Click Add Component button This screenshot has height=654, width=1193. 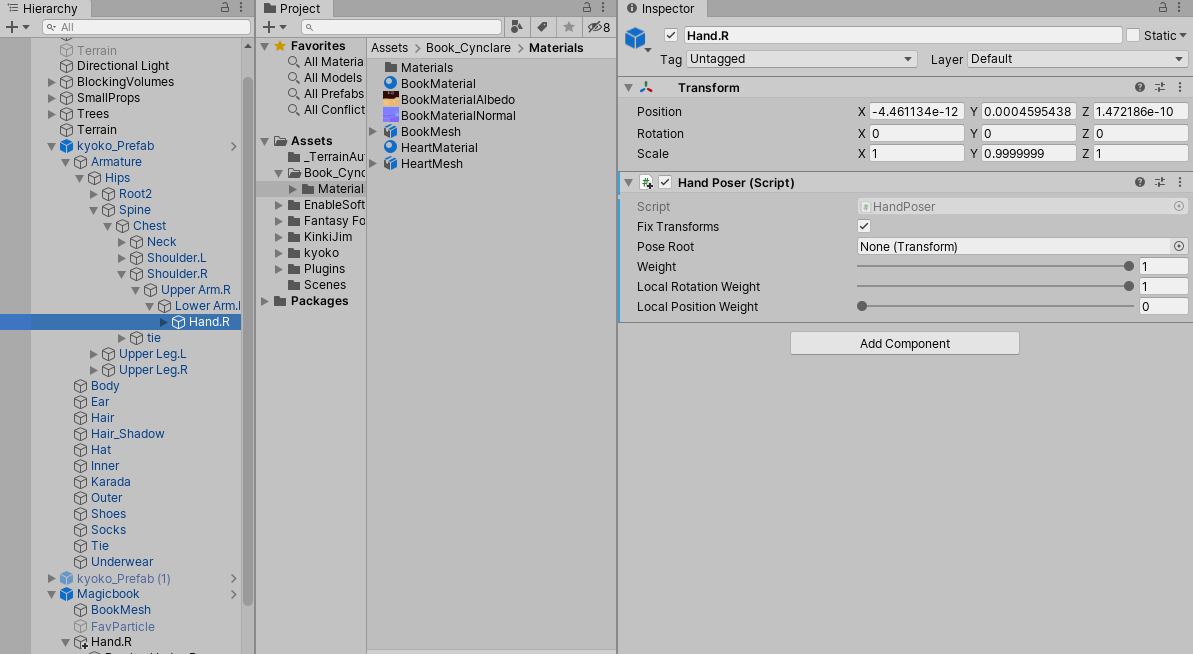click(905, 343)
